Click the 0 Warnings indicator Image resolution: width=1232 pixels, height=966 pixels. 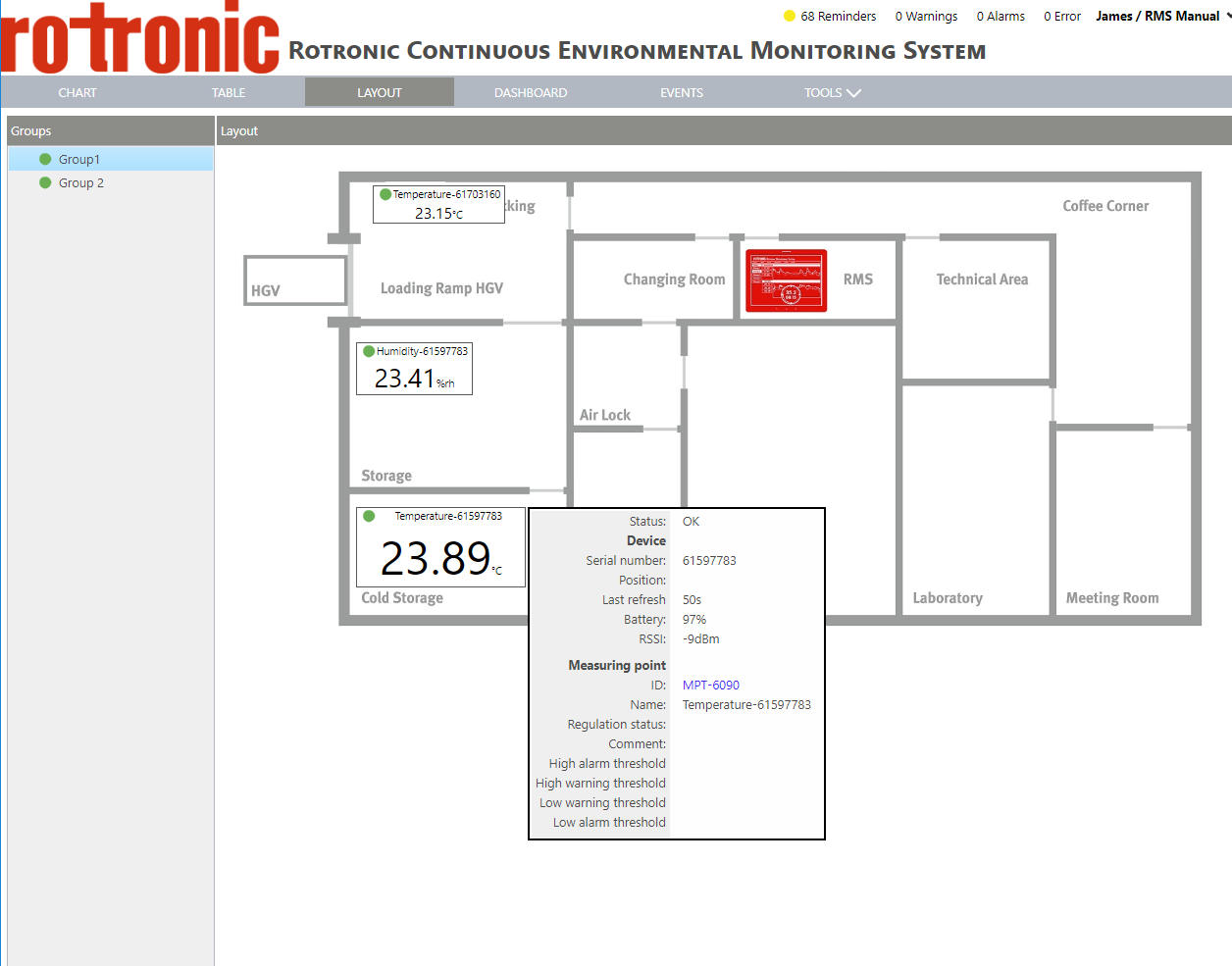tap(926, 16)
